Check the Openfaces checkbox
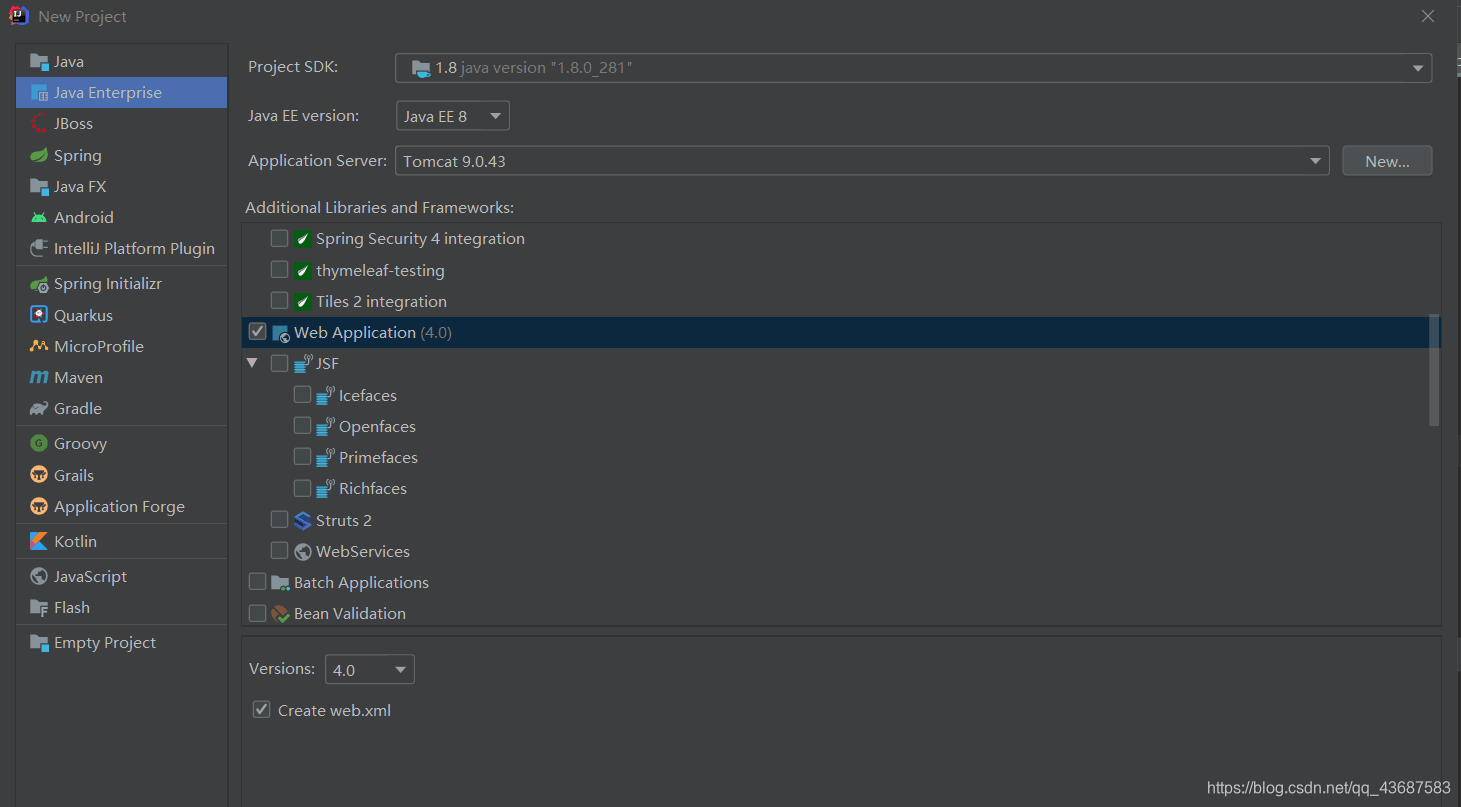This screenshot has height=807, width=1461. point(302,425)
